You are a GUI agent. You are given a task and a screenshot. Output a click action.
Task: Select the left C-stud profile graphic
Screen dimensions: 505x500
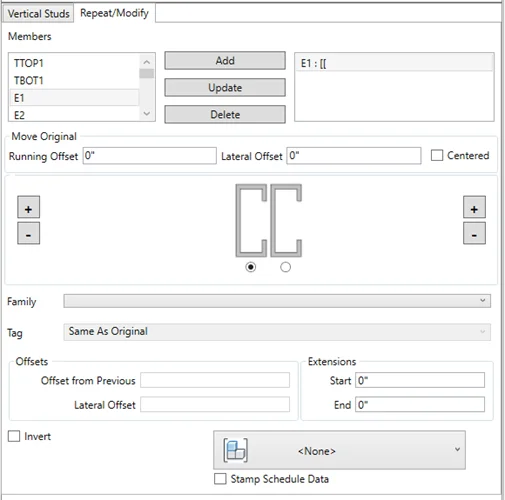point(251,220)
